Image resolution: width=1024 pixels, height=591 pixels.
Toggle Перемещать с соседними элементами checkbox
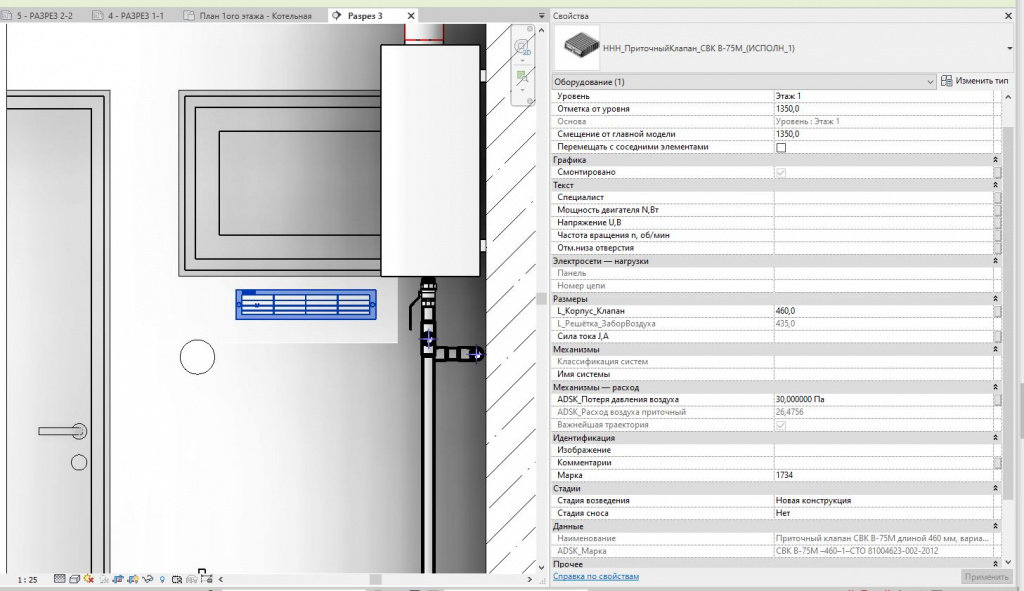coord(781,147)
